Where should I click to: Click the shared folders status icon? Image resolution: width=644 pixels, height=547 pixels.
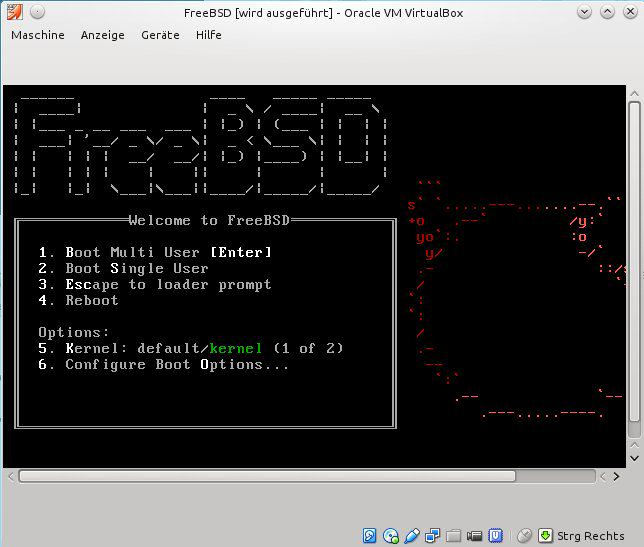coord(453,536)
